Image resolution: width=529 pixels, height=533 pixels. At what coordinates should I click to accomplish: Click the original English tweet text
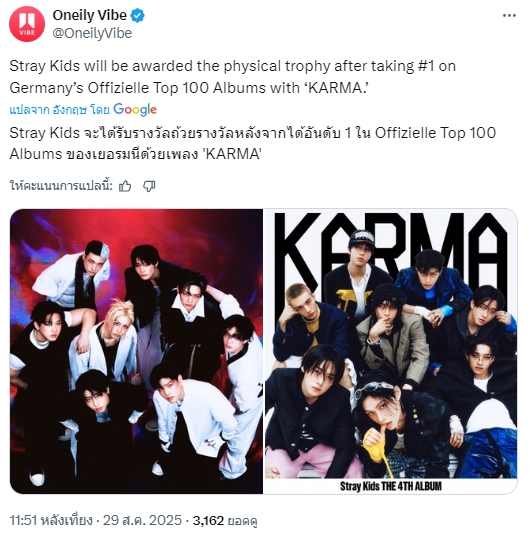point(233,77)
